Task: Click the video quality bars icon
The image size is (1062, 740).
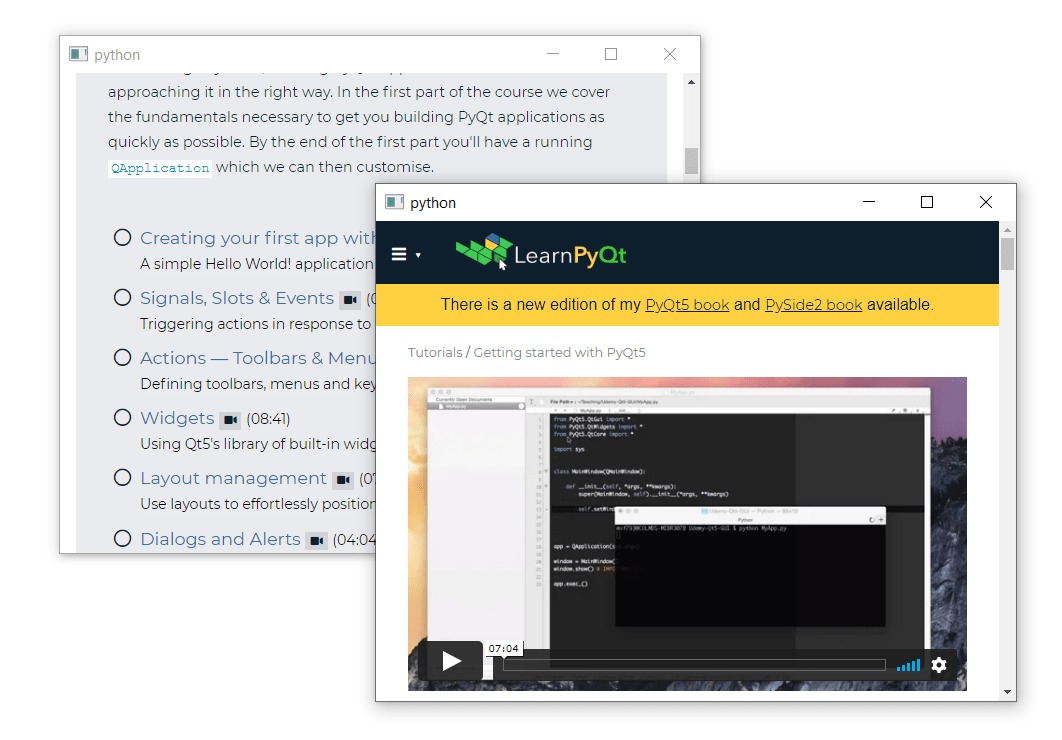Action: 908,665
